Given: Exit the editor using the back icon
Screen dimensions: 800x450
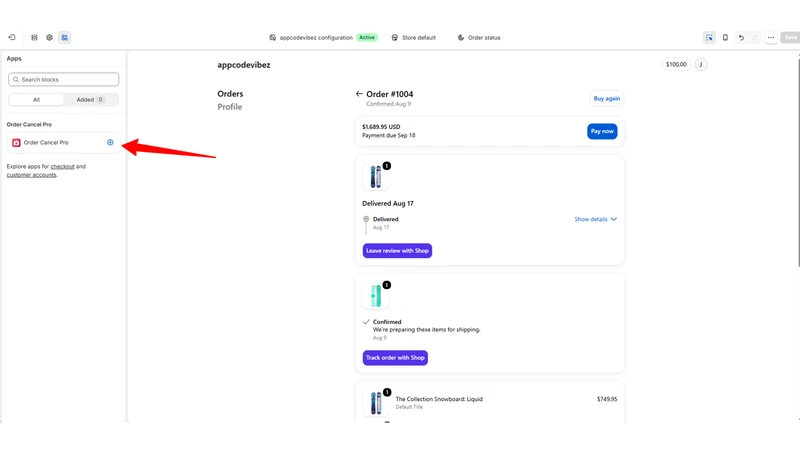Looking at the screenshot, I should [x=12, y=37].
